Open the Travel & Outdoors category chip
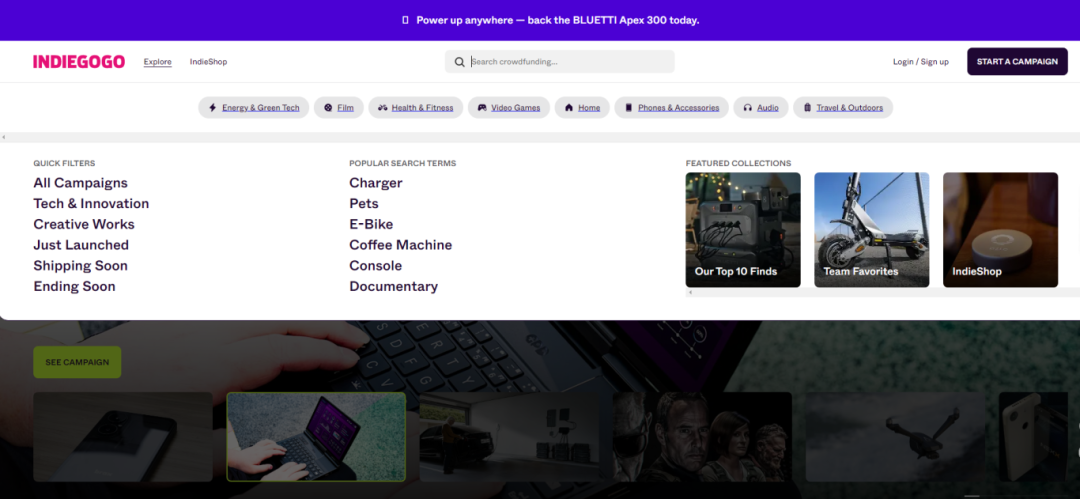This screenshot has height=499, width=1080. [842, 108]
